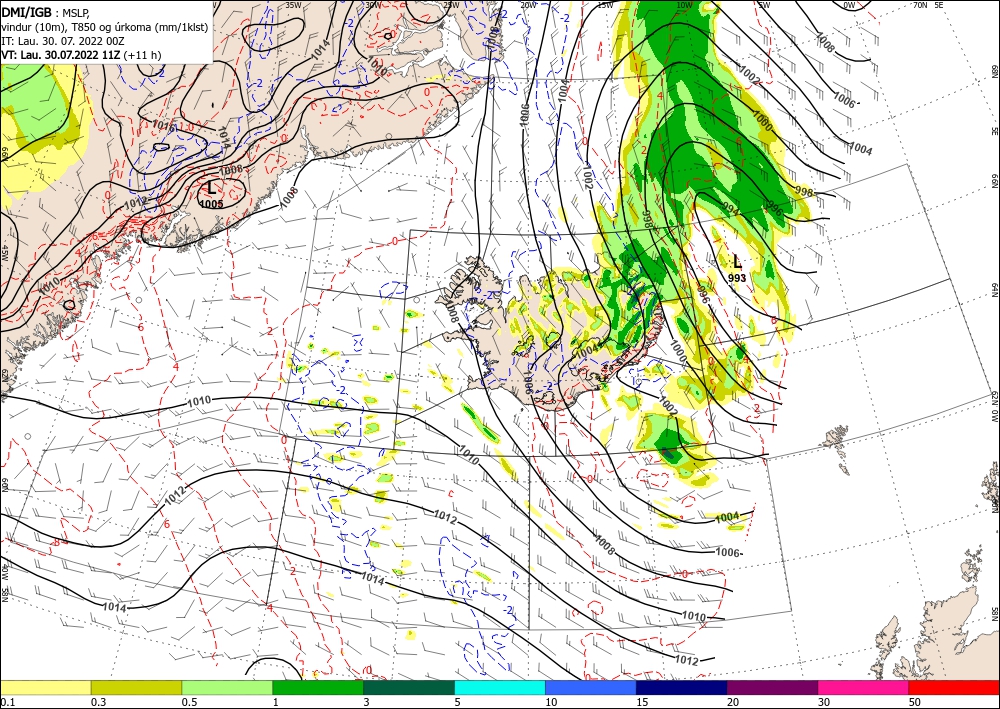1000x709 pixels.
Task: Click the L marker above 1005
Action: tap(212, 187)
